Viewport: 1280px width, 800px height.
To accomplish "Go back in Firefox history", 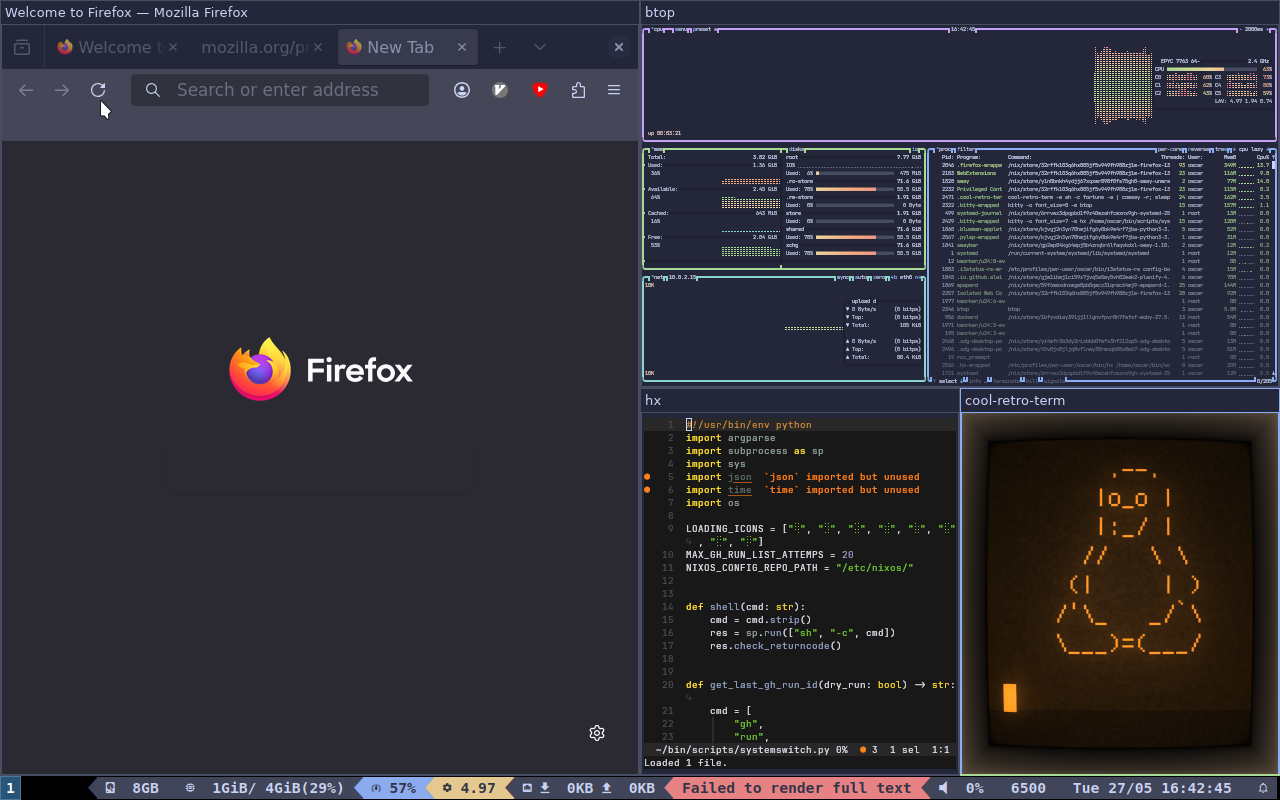I will coord(26,90).
